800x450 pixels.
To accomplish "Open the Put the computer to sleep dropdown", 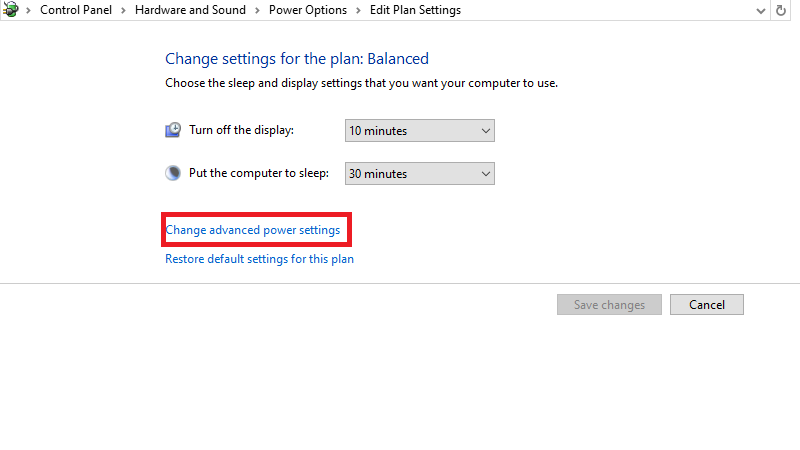I will click(x=420, y=173).
